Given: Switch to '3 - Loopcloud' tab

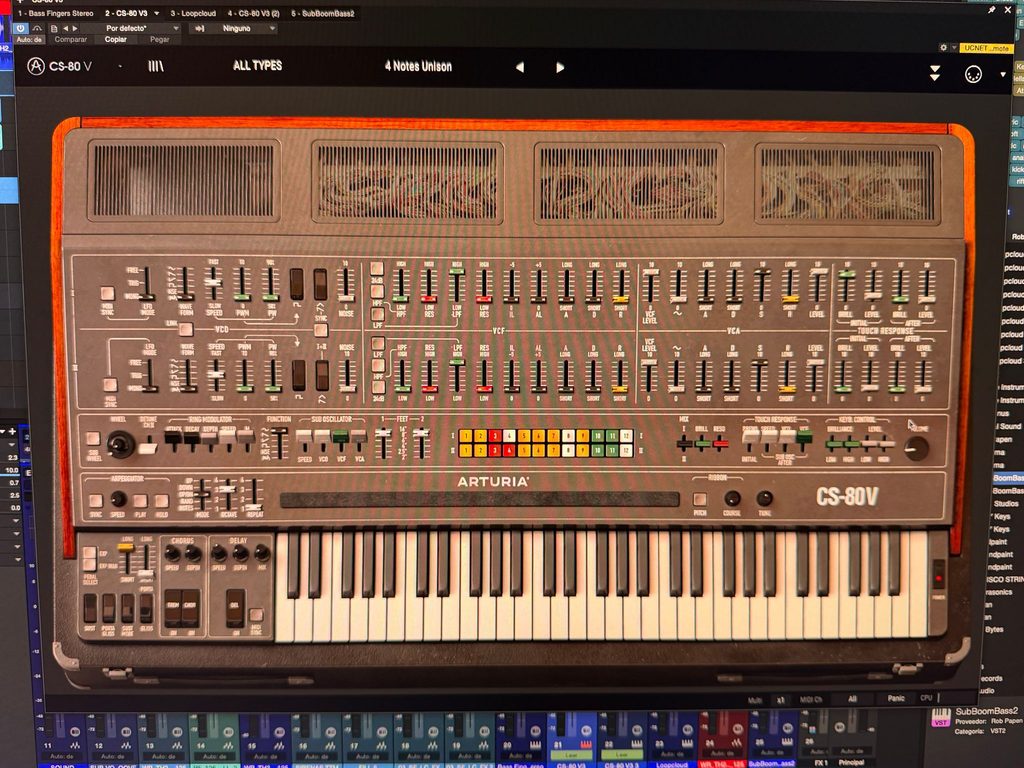Looking at the screenshot, I should (193, 13).
